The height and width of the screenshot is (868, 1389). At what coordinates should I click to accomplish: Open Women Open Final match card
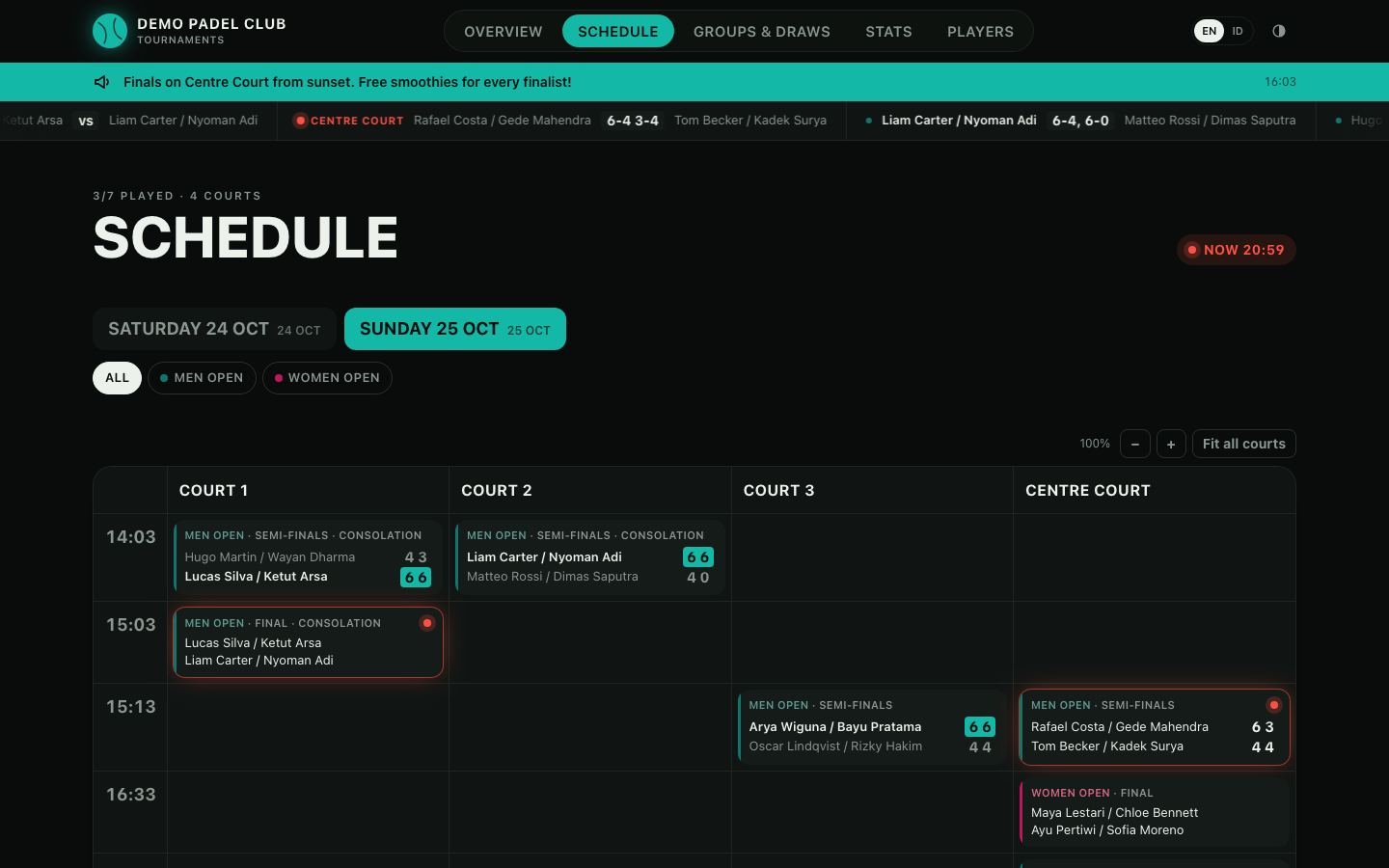click(x=1155, y=812)
